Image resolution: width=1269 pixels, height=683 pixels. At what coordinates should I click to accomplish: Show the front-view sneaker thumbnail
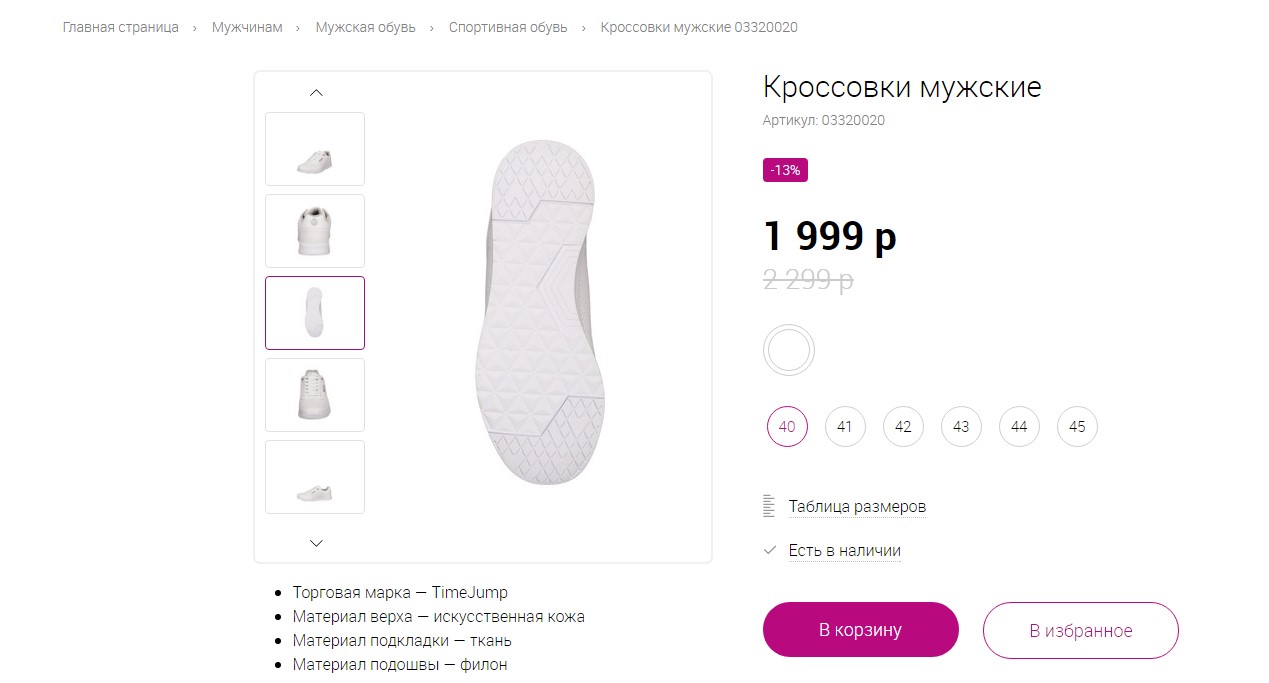(x=315, y=395)
